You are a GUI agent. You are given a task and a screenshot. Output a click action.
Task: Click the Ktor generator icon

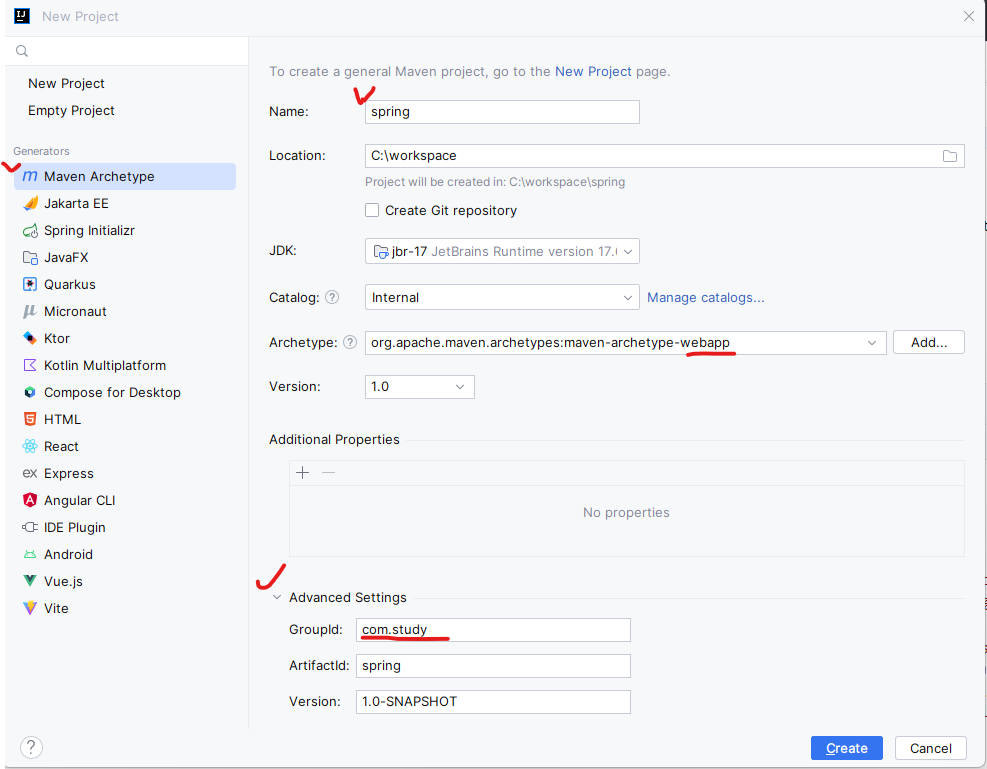point(30,339)
